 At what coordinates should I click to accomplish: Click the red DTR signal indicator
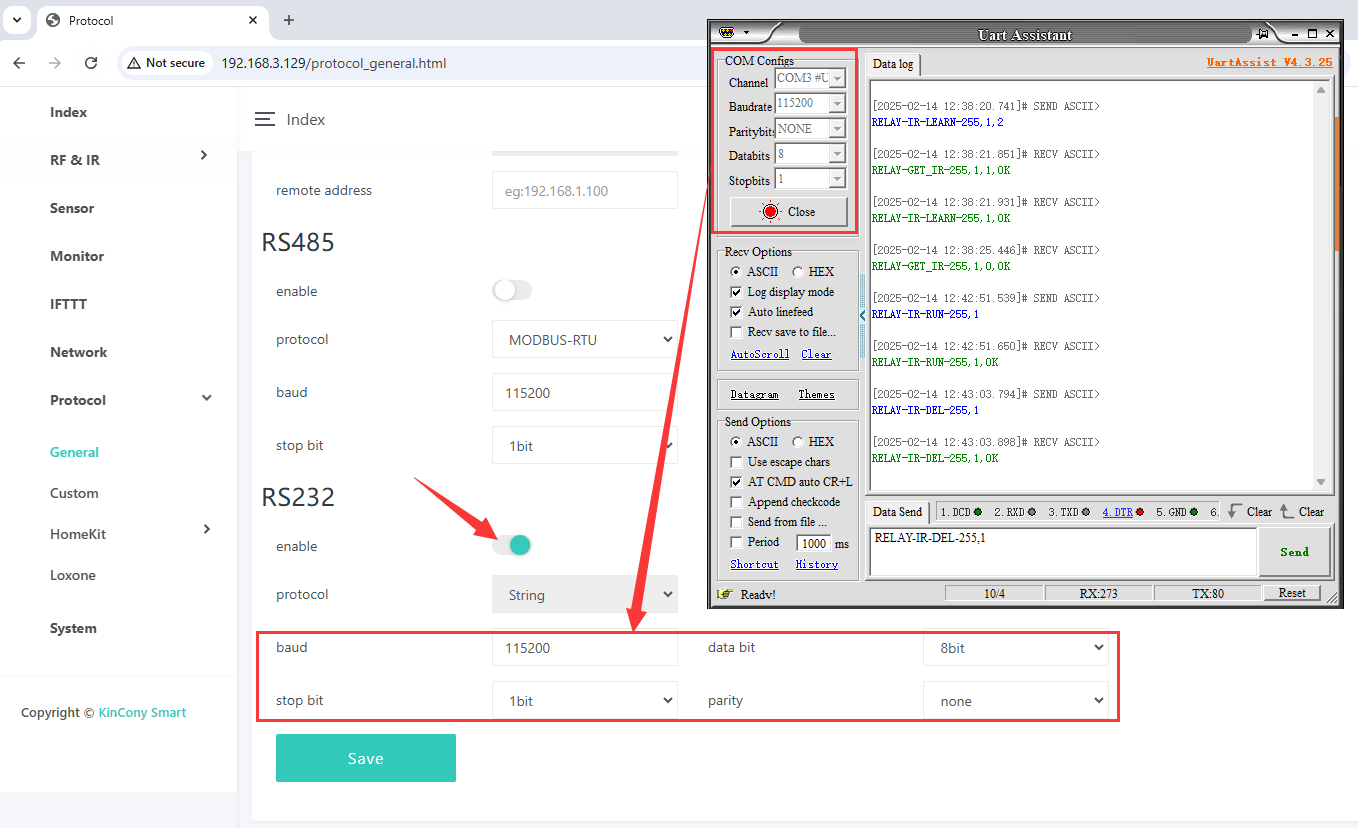pyautogui.click(x=1140, y=512)
